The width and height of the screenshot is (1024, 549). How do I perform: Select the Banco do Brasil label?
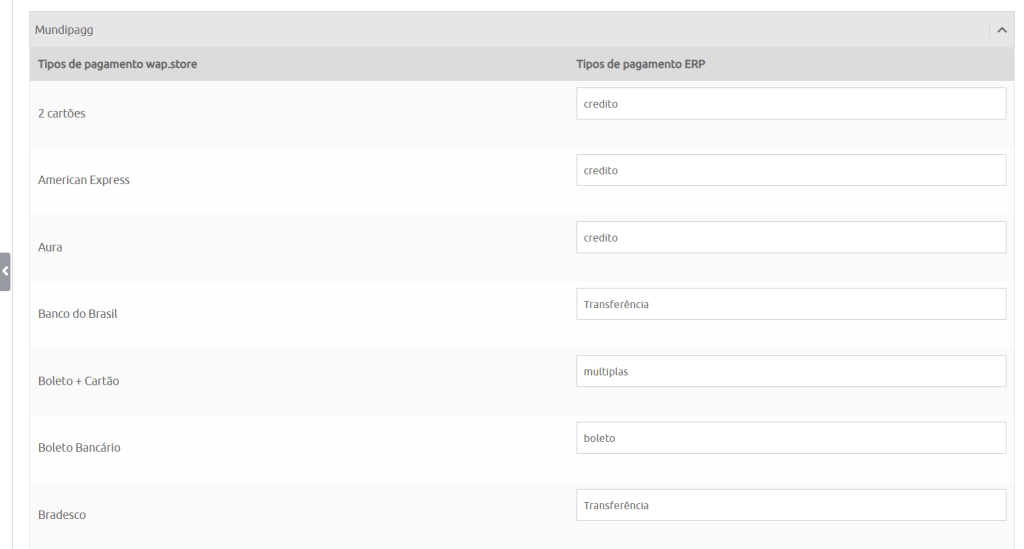pos(78,314)
